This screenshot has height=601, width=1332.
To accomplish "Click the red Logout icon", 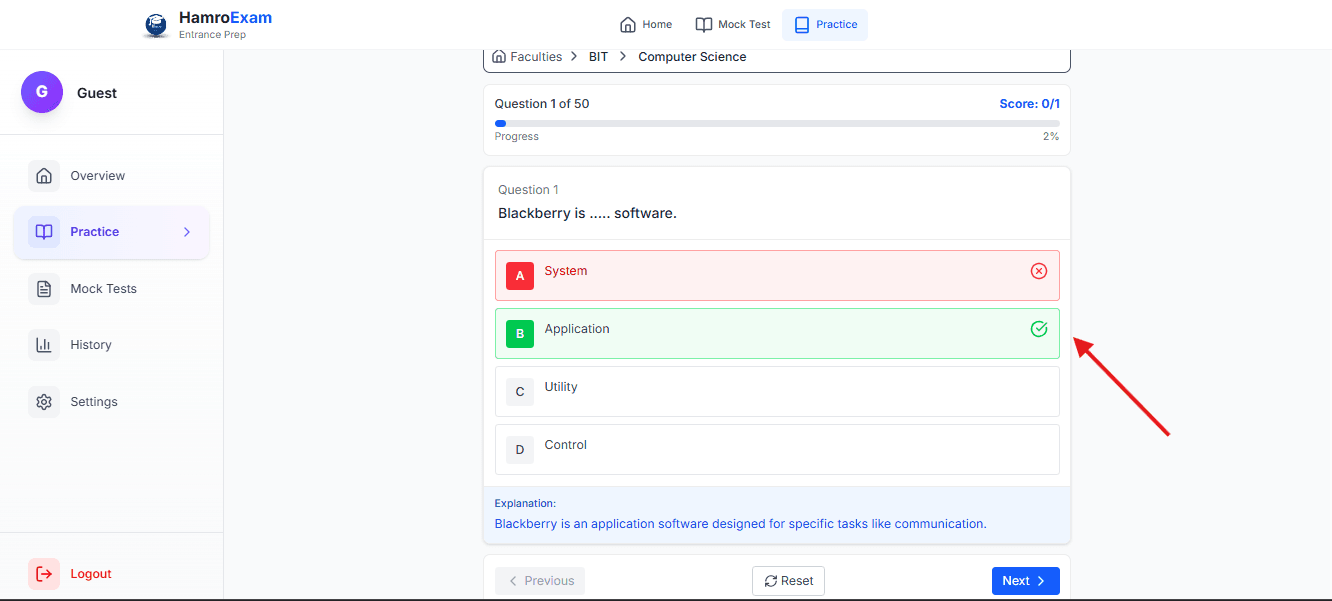I will click(44, 574).
